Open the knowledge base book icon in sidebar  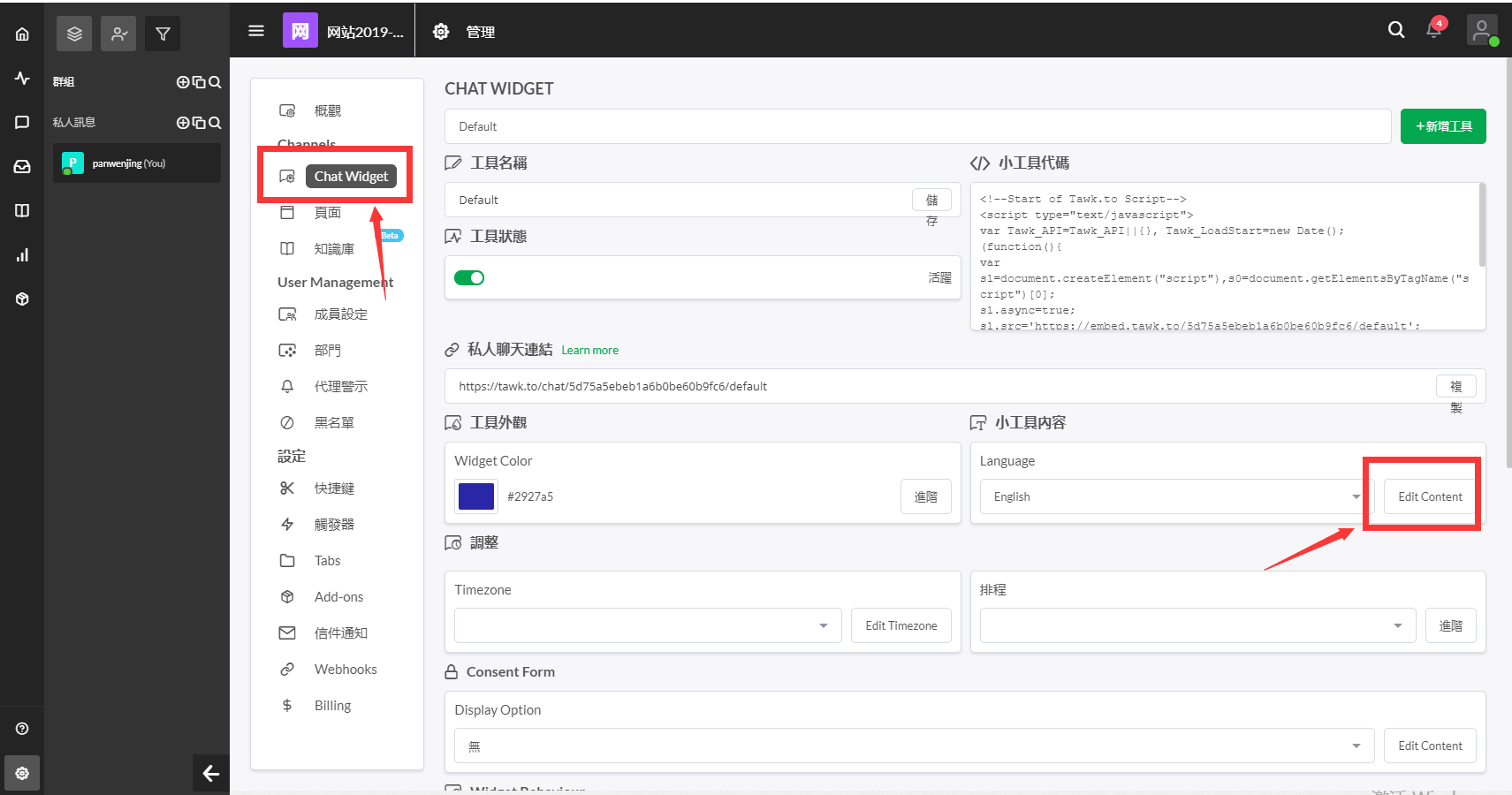point(22,210)
